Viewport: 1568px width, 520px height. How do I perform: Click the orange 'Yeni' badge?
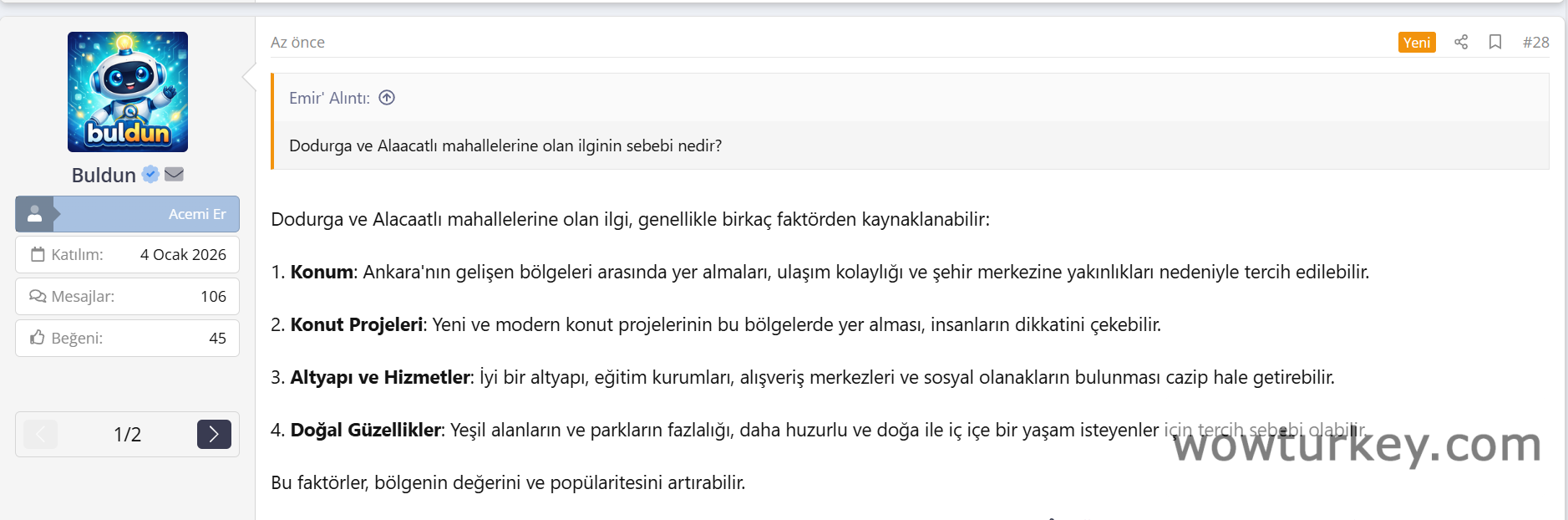pyautogui.click(x=1417, y=43)
